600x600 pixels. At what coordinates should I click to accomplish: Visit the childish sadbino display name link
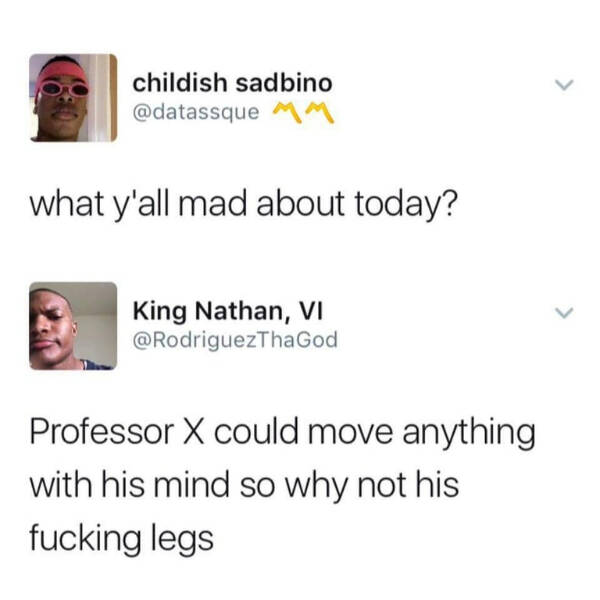[232, 83]
